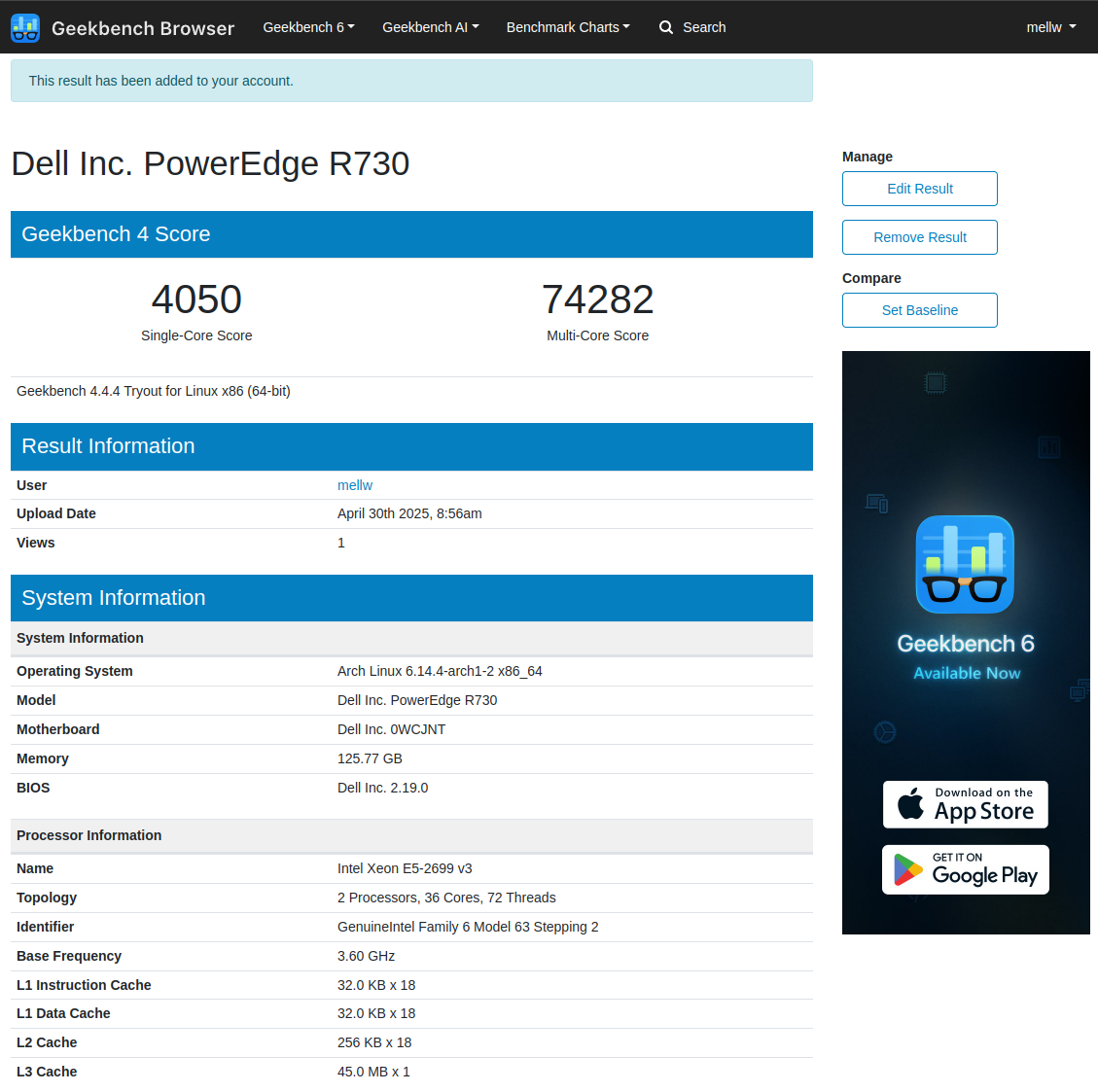The height and width of the screenshot is (1092, 1098).
Task: Click the Geekbench Browser title link
Action: coord(143,28)
